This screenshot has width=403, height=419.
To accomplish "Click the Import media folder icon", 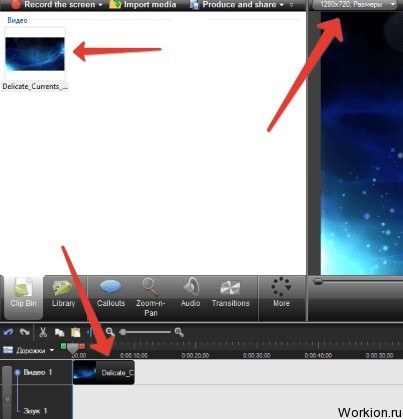I will 115,5.
